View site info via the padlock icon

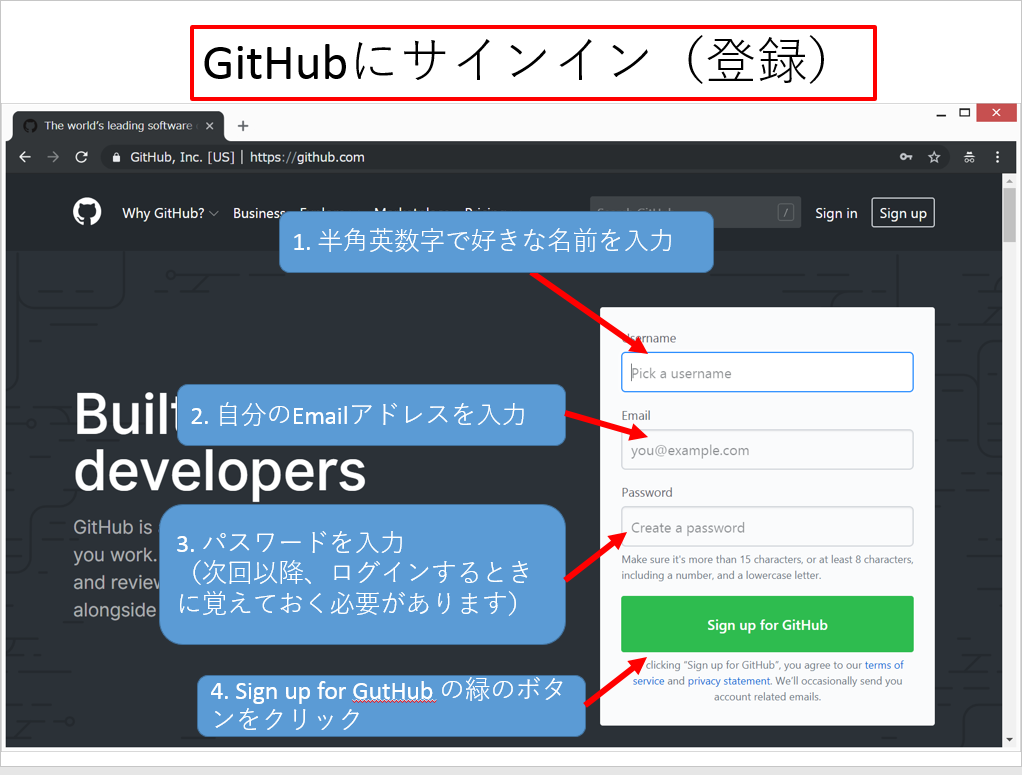click(117, 157)
